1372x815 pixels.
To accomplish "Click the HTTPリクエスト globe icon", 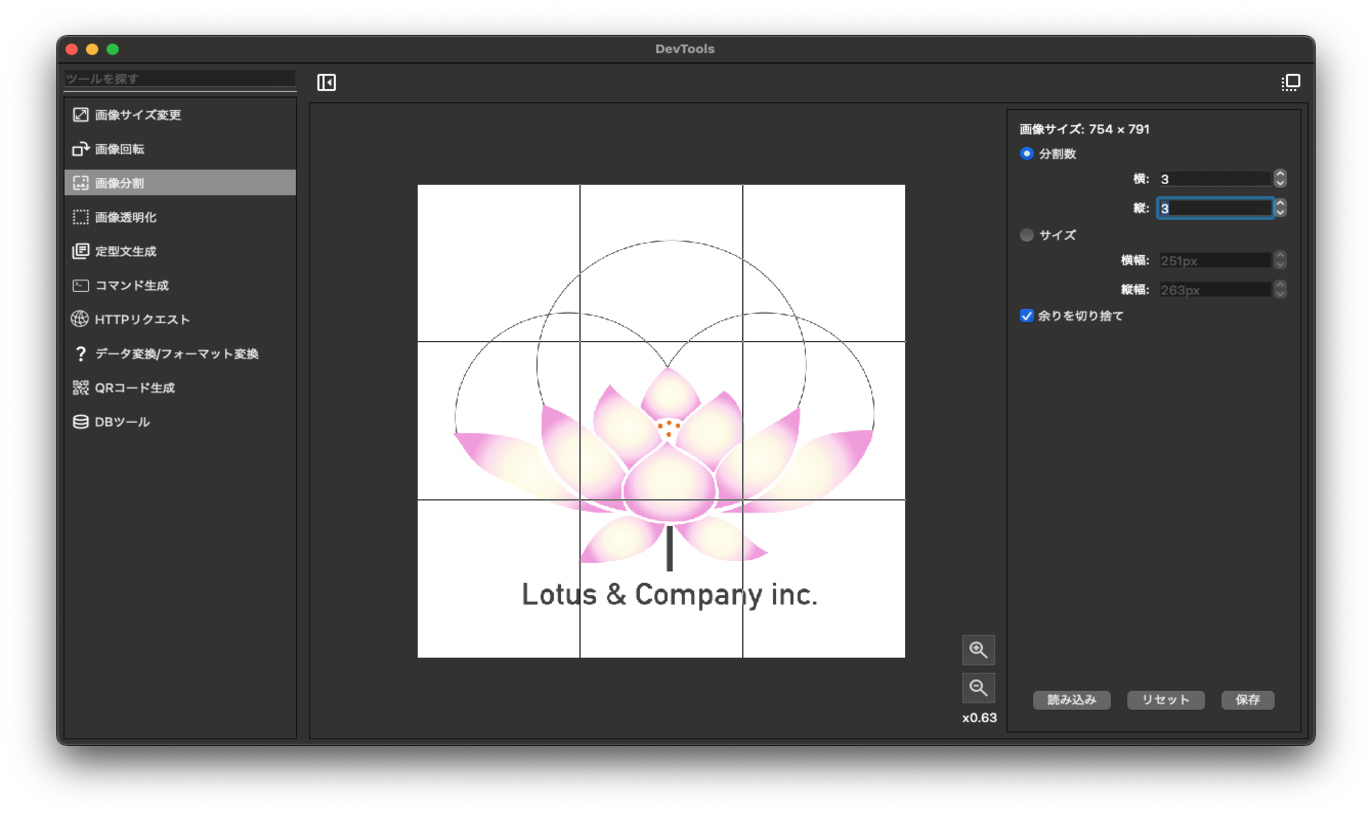I will (x=81, y=319).
